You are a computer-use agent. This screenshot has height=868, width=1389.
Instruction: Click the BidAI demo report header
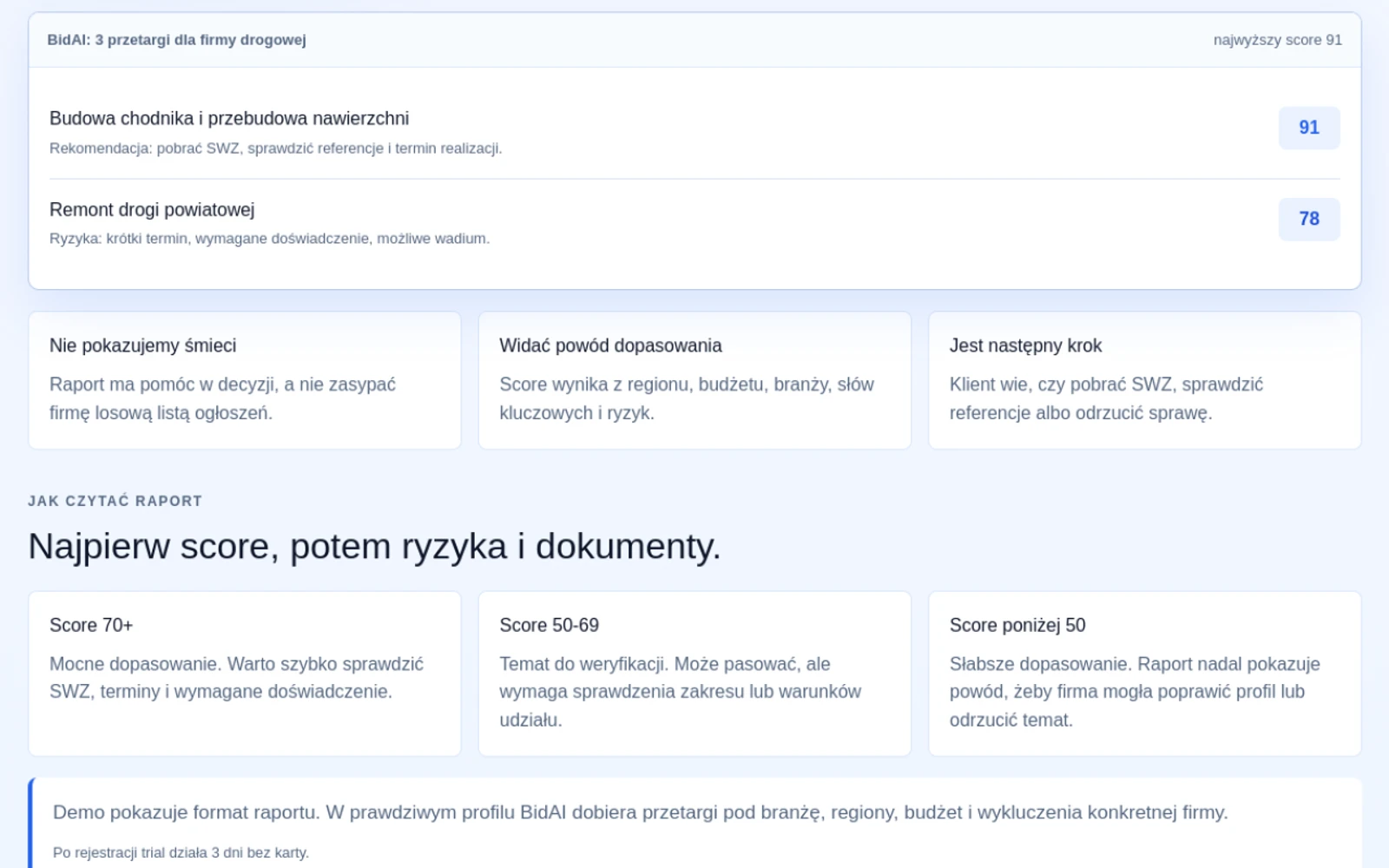point(176,40)
